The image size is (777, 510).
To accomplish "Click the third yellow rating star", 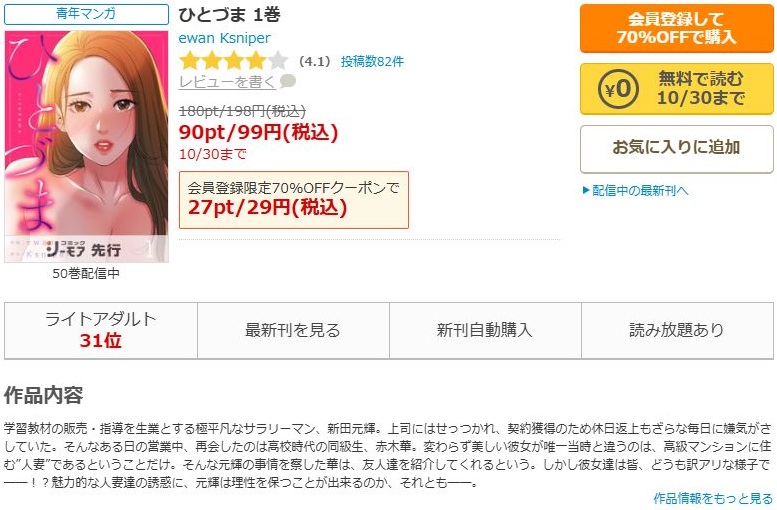I will click(234, 61).
